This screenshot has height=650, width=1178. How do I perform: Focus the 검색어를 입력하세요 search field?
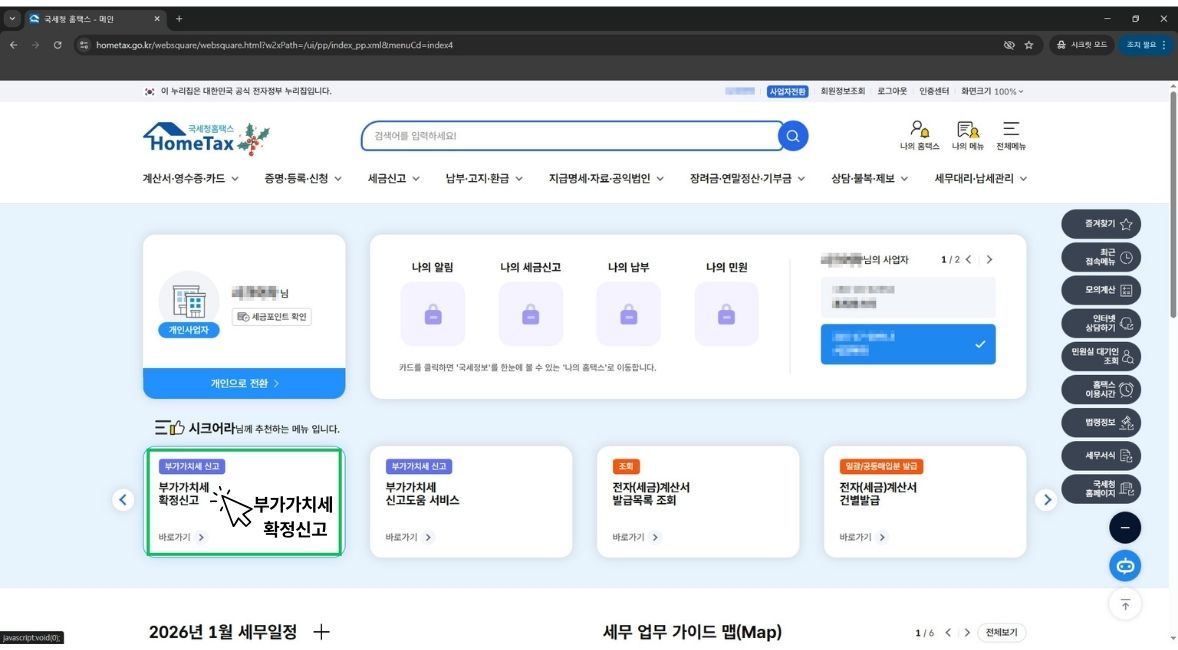click(x=571, y=136)
